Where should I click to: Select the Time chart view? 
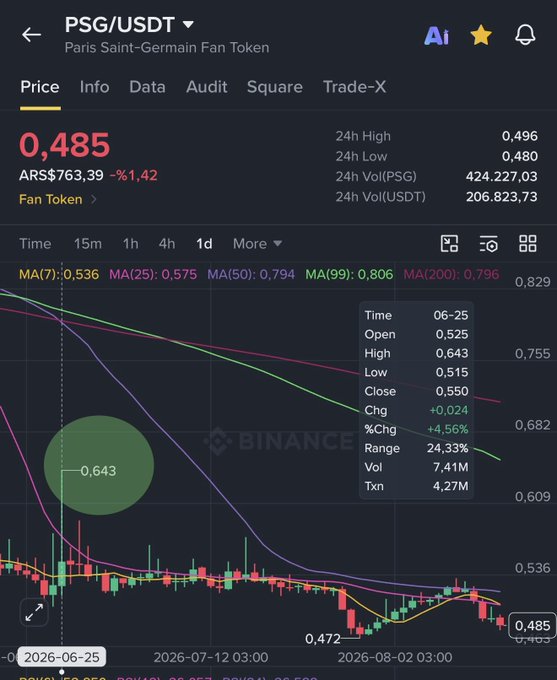pos(35,244)
